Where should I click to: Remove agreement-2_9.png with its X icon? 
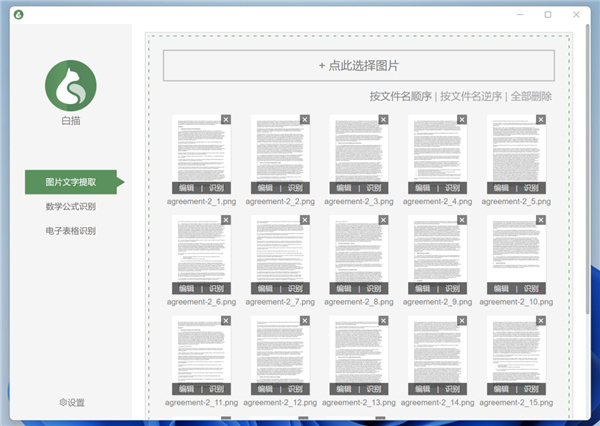462,220
